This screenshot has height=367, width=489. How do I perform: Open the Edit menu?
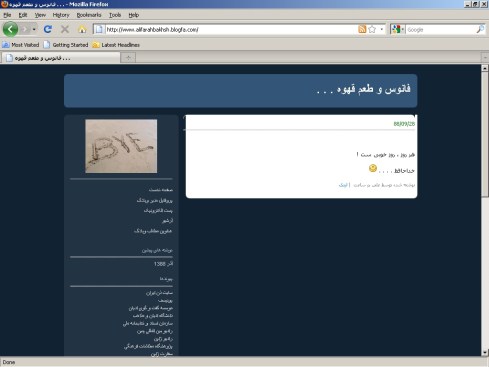[23, 15]
